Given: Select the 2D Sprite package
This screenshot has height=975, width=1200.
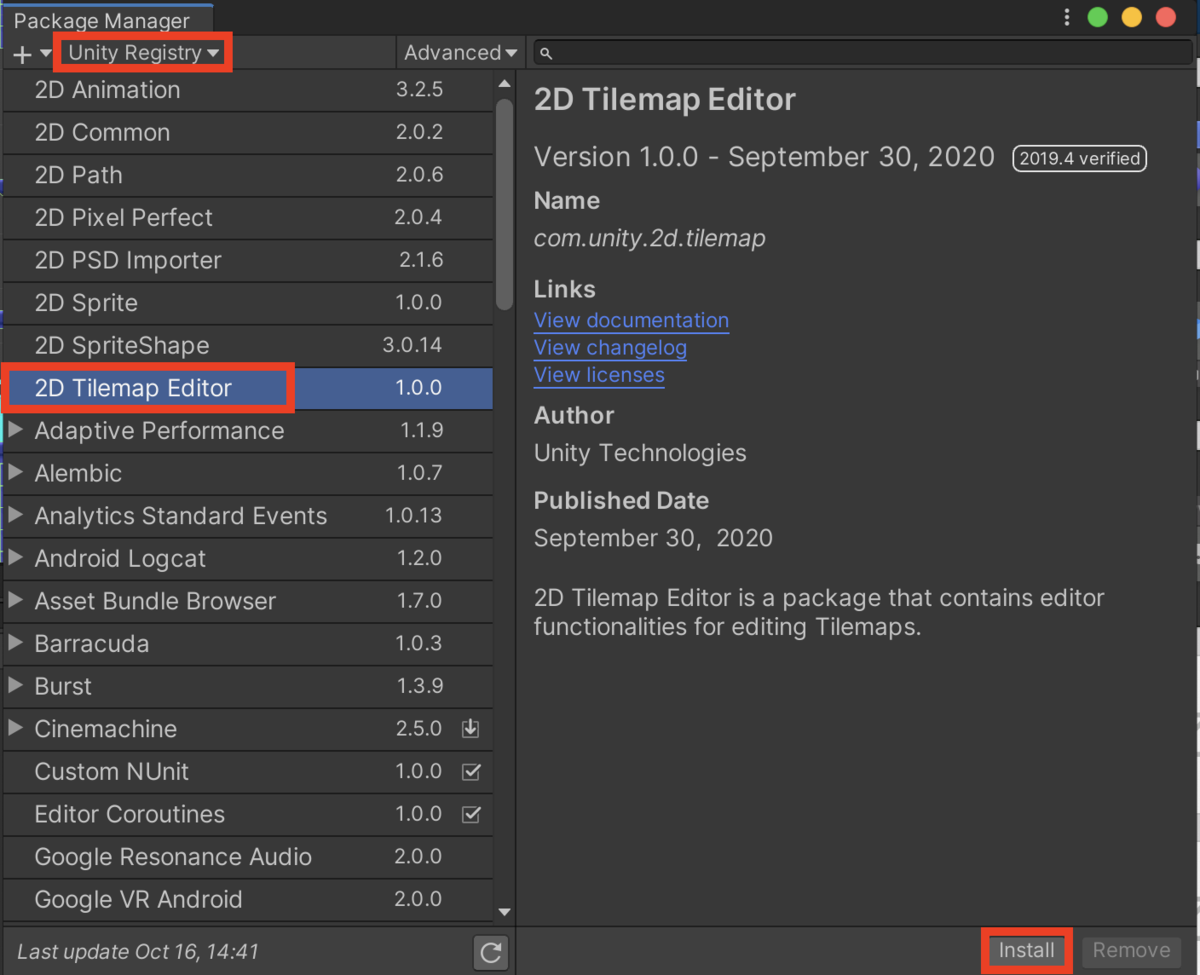Looking at the screenshot, I should pos(248,303).
